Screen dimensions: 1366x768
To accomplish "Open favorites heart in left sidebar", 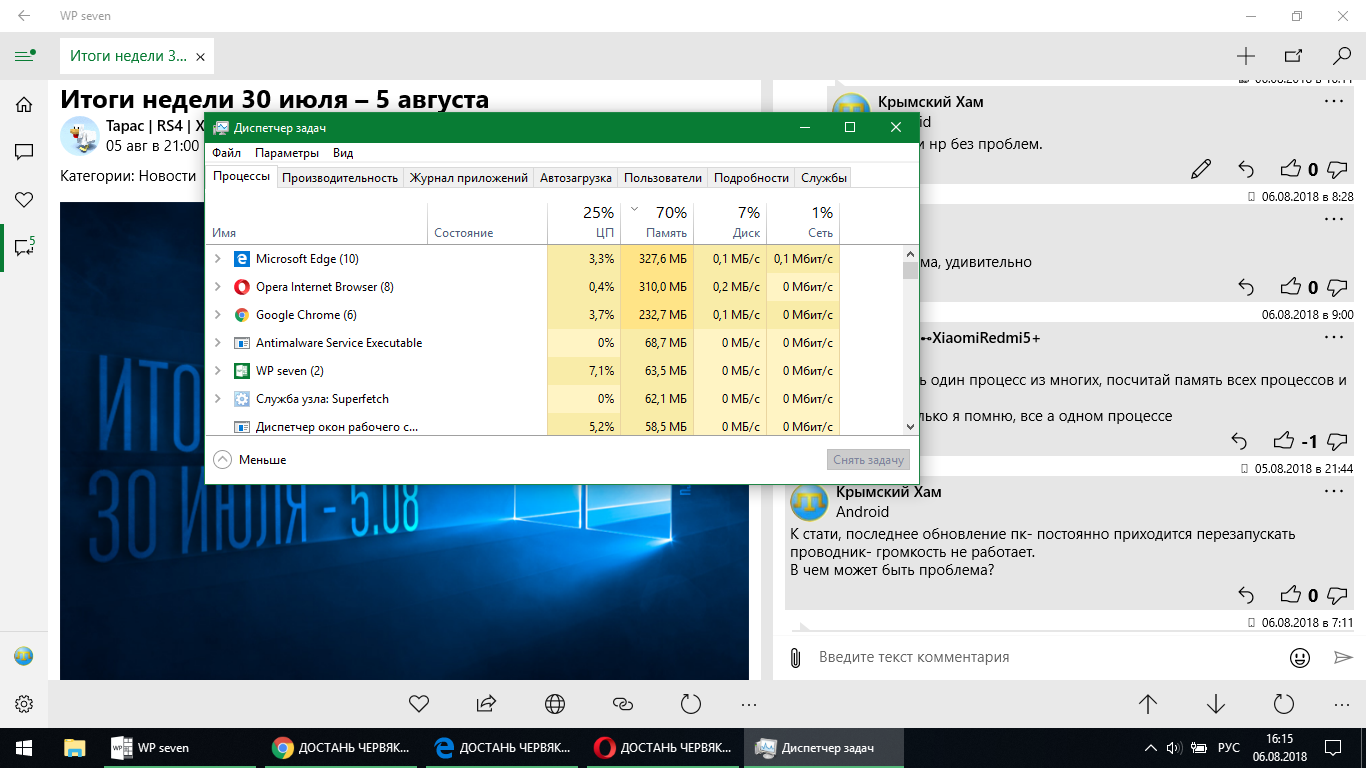I will (x=24, y=200).
